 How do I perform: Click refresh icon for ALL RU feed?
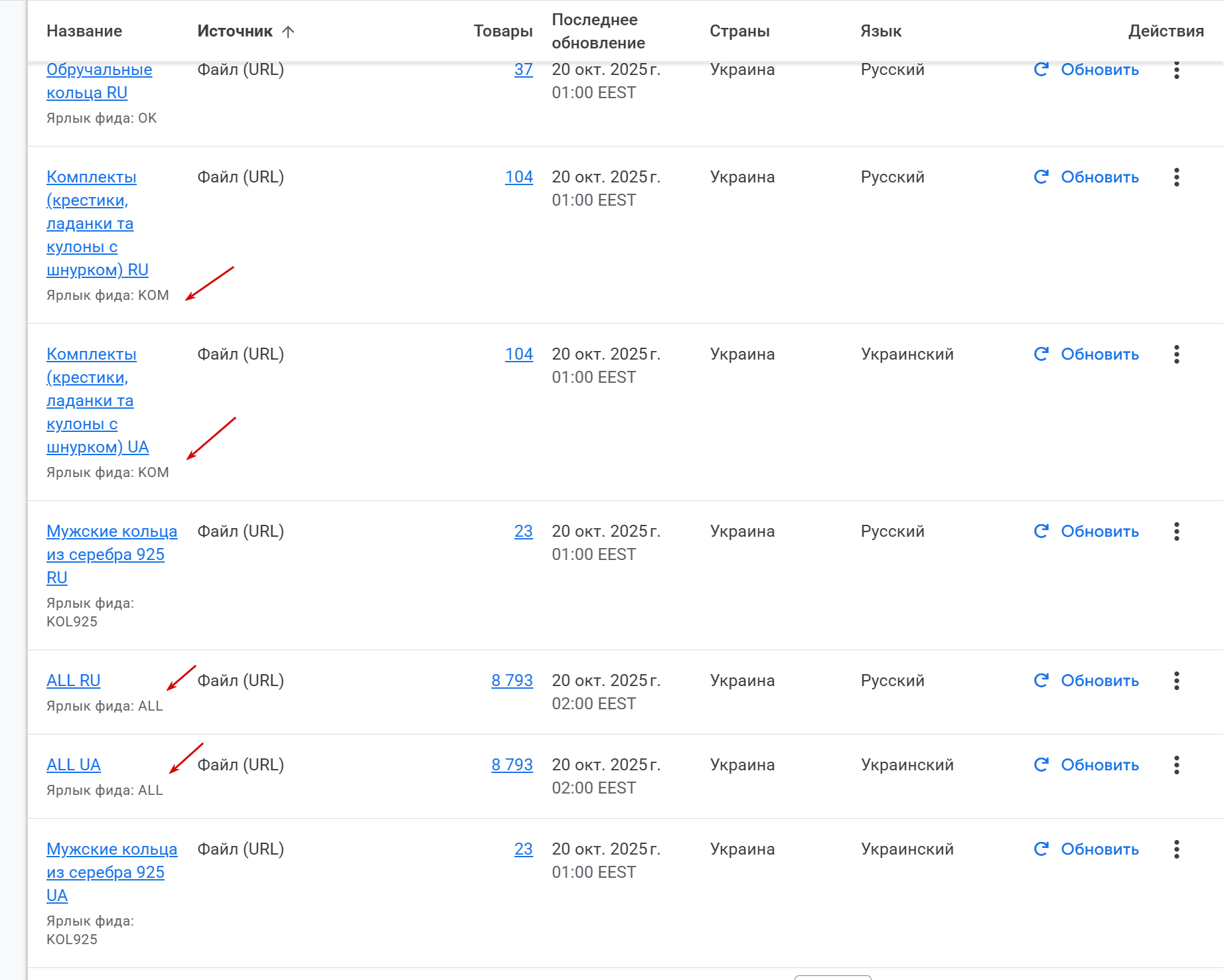pyautogui.click(x=1041, y=681)
